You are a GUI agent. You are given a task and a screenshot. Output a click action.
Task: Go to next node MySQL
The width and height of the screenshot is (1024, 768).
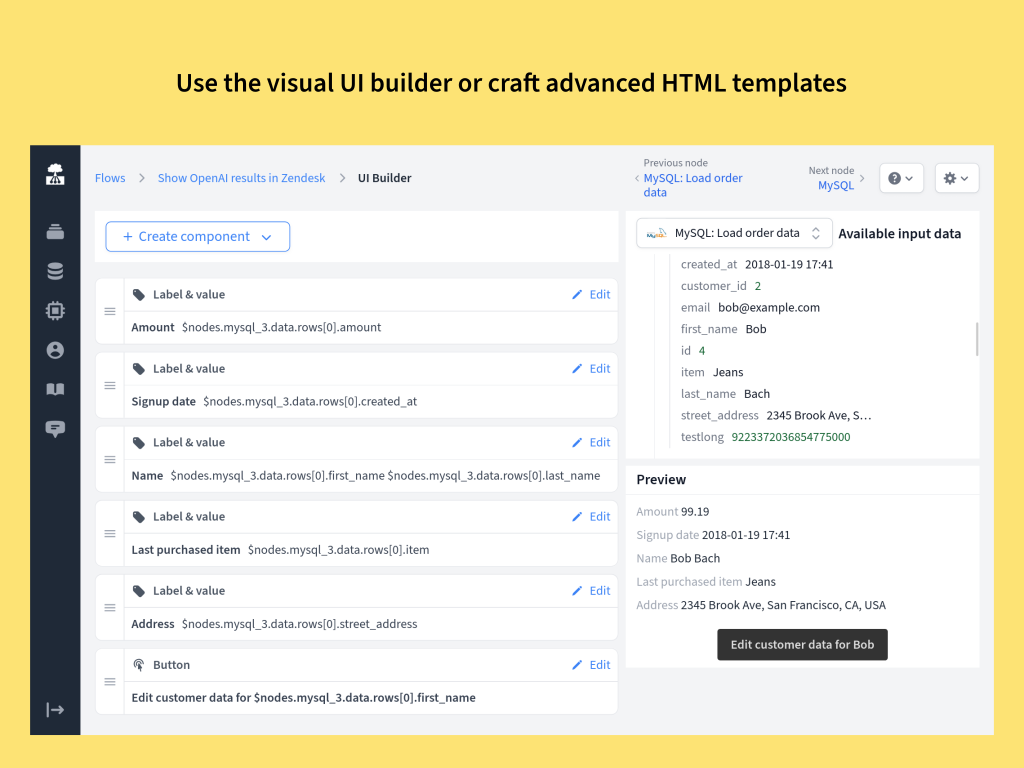[x=836, y=185]
